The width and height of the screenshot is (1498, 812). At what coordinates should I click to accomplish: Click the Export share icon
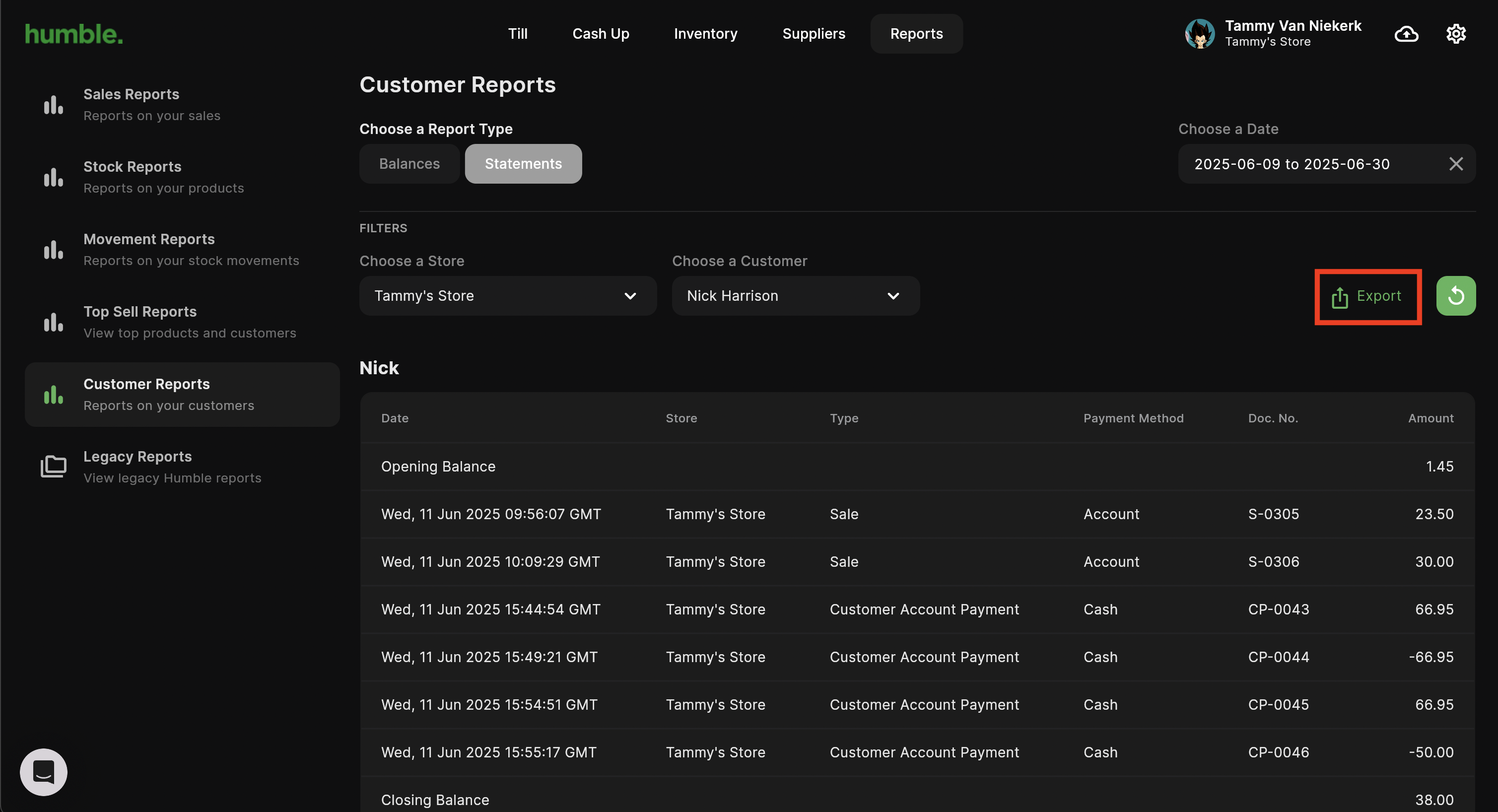pyautogui.click(x=1339, y=297)
